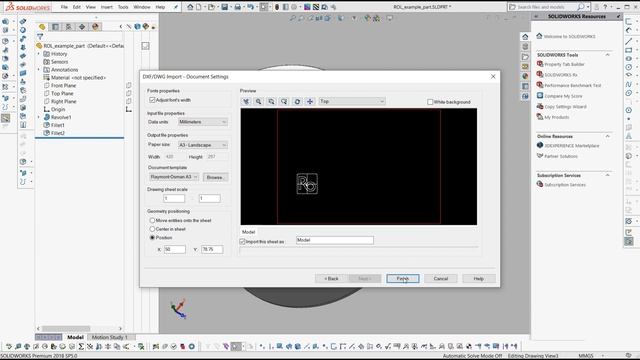Image resolution: width=640 pixels, height=360 pixels.
Task: Click feature tree horizontal scrollbar
Action: pyautogui.click(x=66, y=329)
